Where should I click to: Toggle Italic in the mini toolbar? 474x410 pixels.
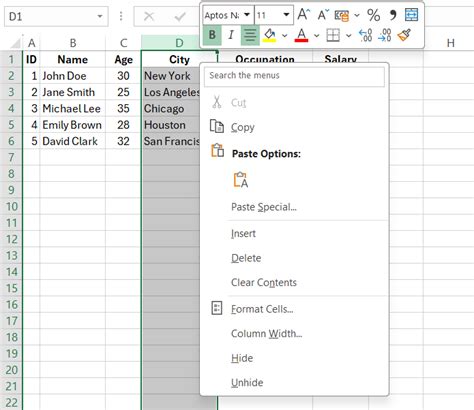[x=231, y=35]
